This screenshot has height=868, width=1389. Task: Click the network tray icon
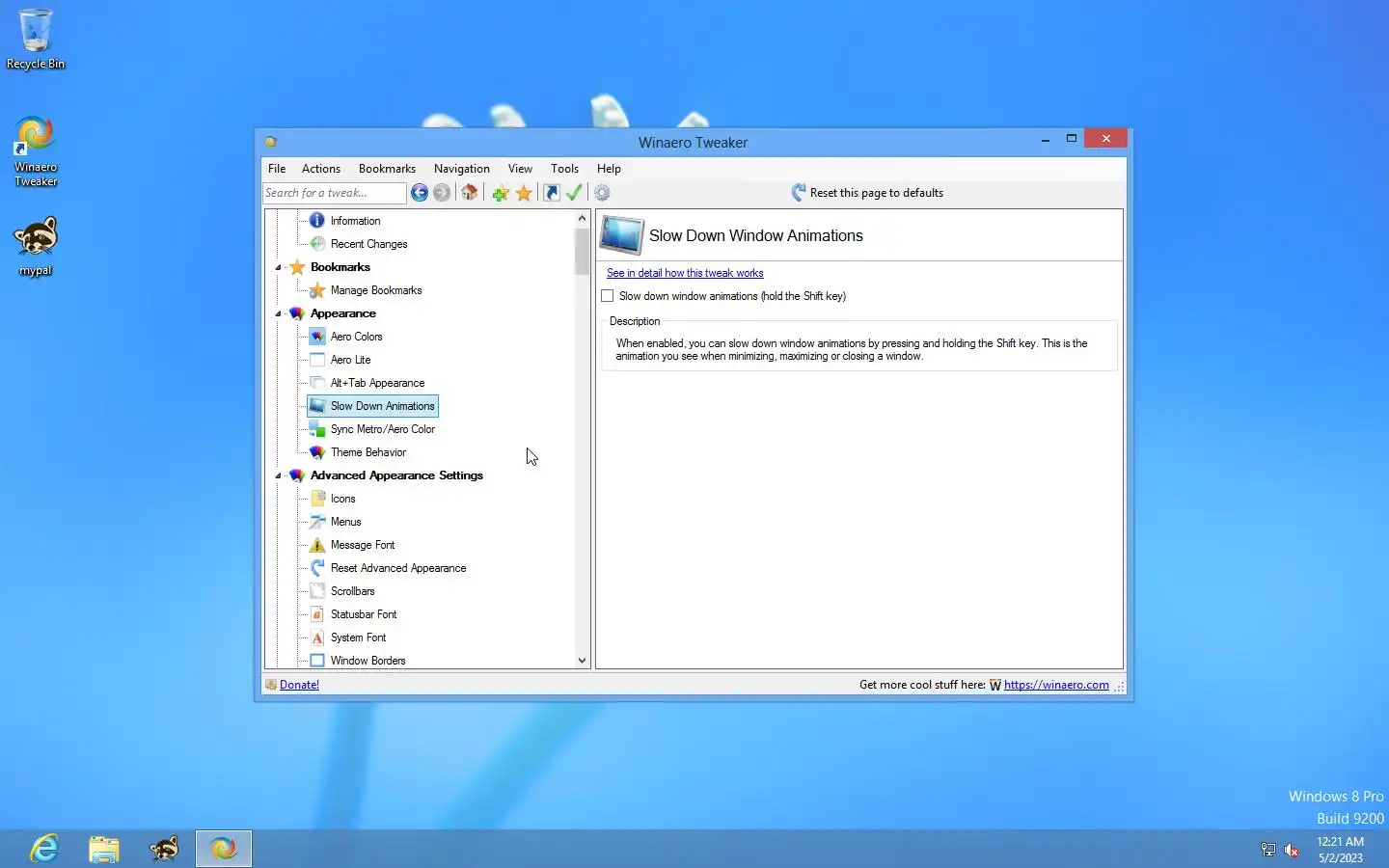[x=1268, y=850]
